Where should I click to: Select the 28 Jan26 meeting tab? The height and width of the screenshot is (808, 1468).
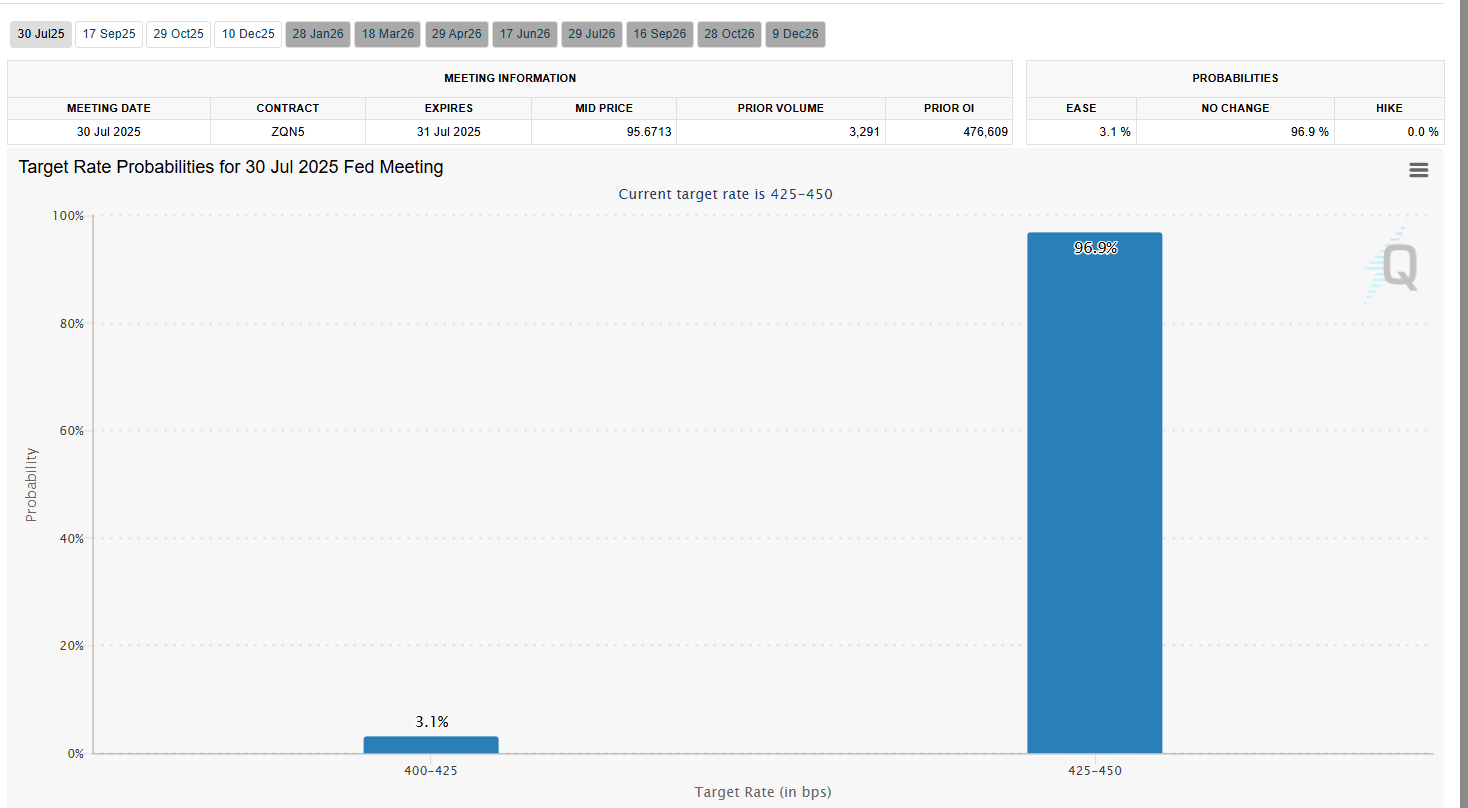pos(318,34)
